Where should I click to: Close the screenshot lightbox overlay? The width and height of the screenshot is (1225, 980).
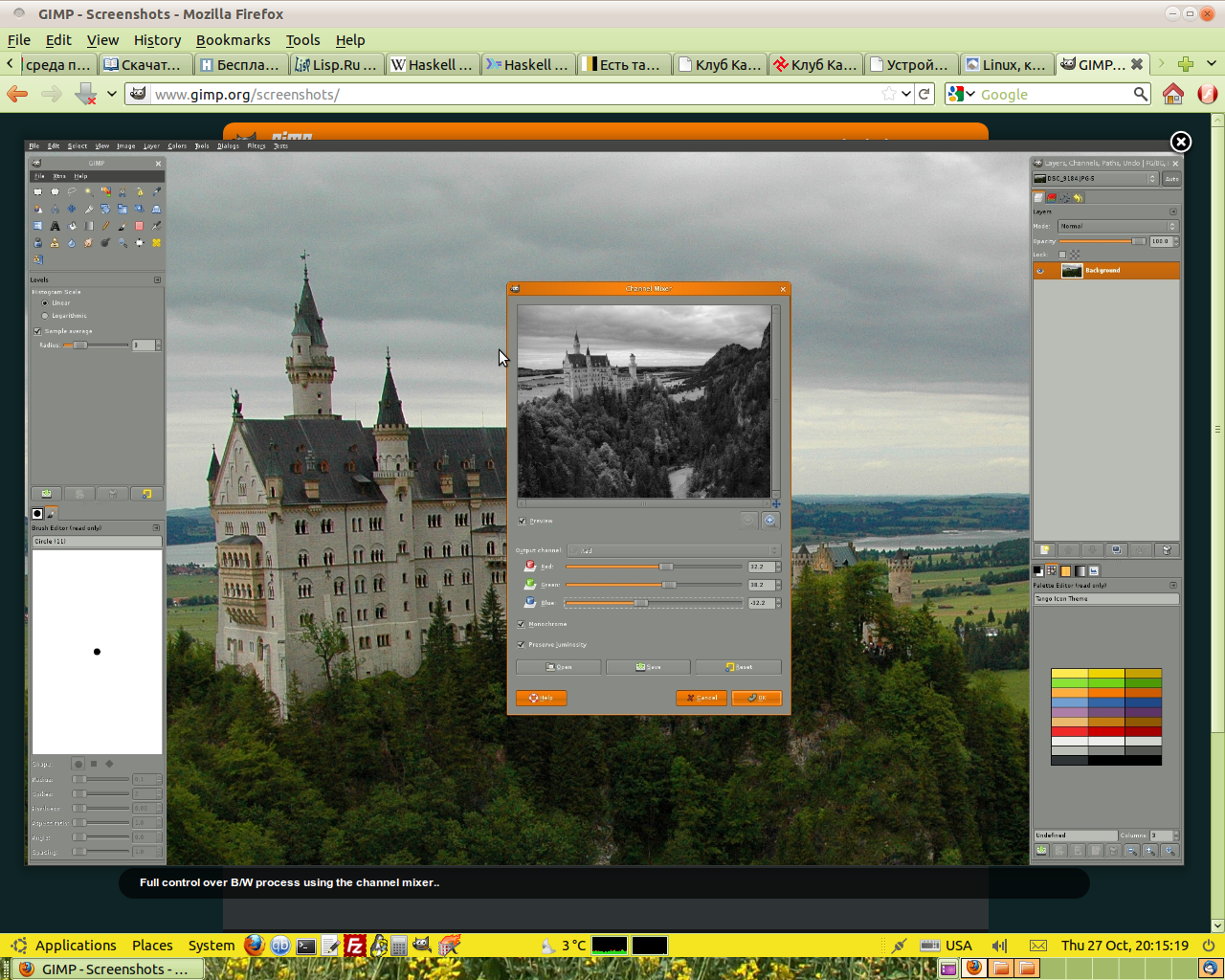point(1181,142)
